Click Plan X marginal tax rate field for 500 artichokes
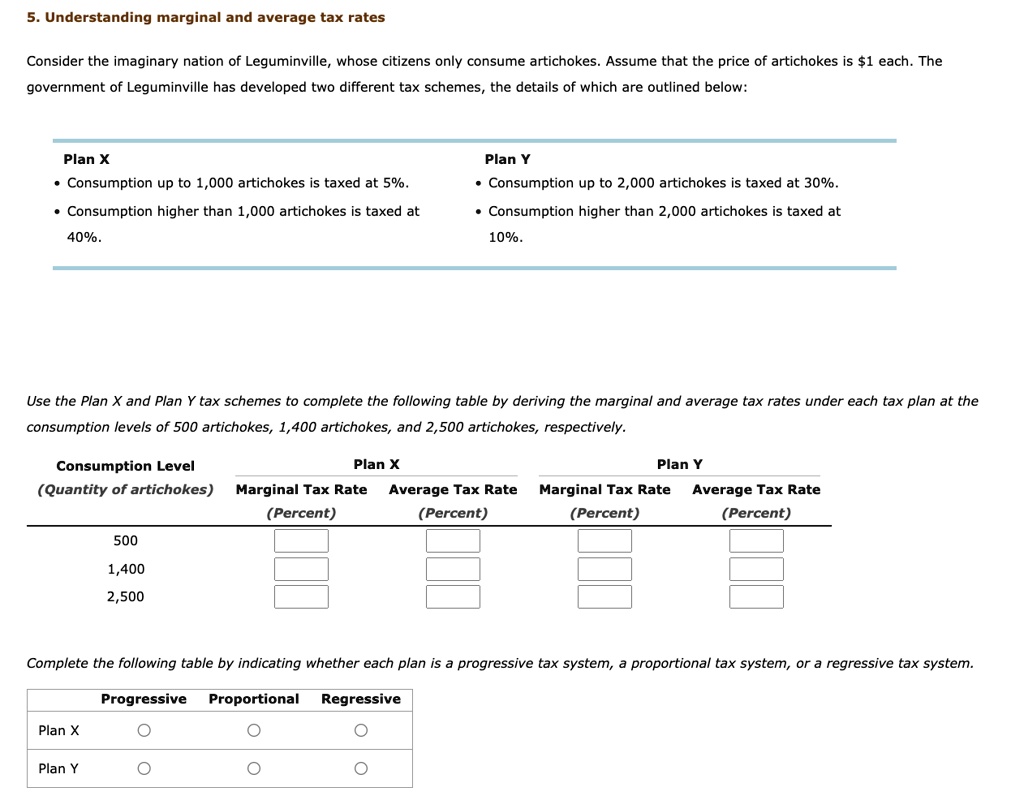The image size is (1024, 796). tap(301, 540)
